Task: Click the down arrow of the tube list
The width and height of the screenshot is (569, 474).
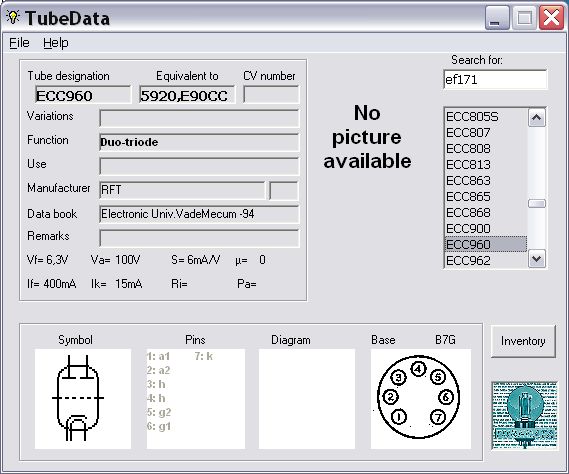Action: (x=537, y=259)
